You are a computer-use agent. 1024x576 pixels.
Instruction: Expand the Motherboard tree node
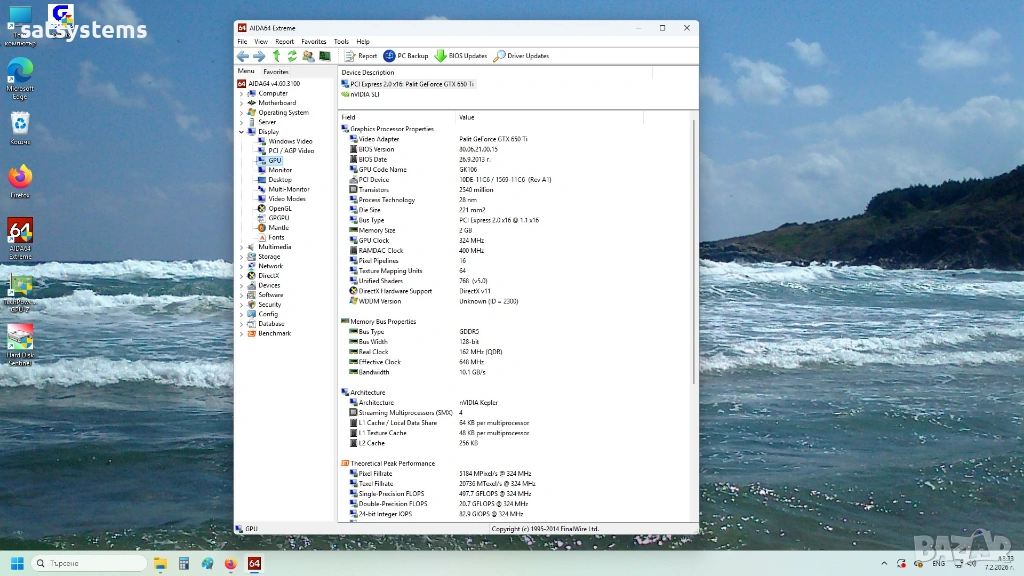click(241, 103)
